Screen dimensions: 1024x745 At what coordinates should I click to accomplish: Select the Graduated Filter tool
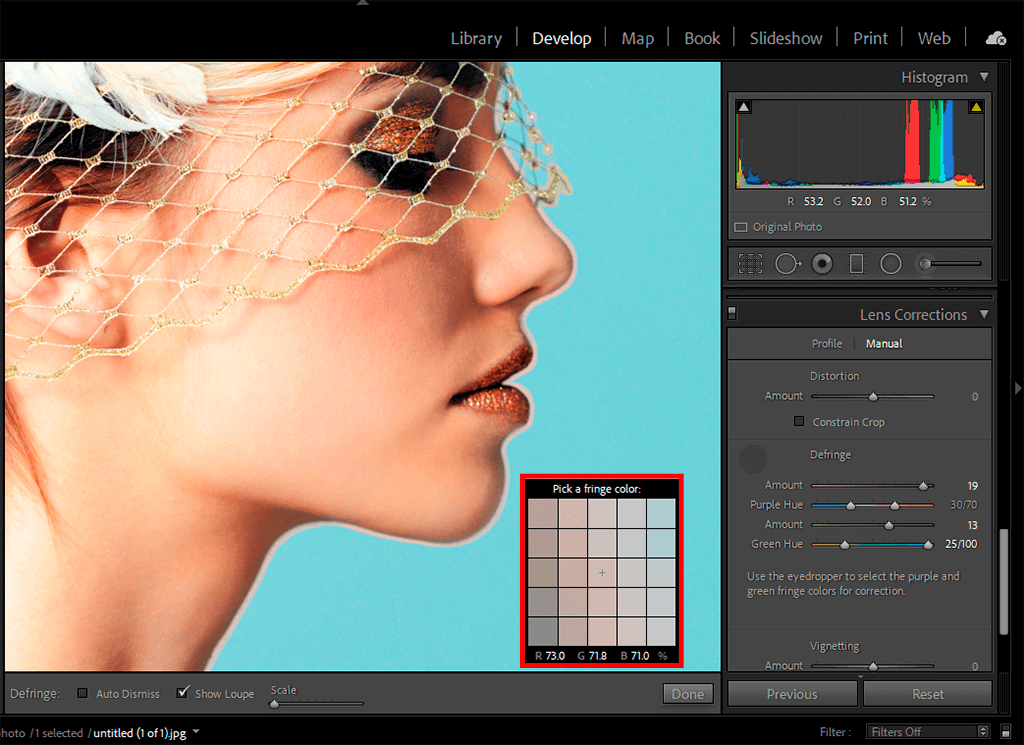pos(856,264)
